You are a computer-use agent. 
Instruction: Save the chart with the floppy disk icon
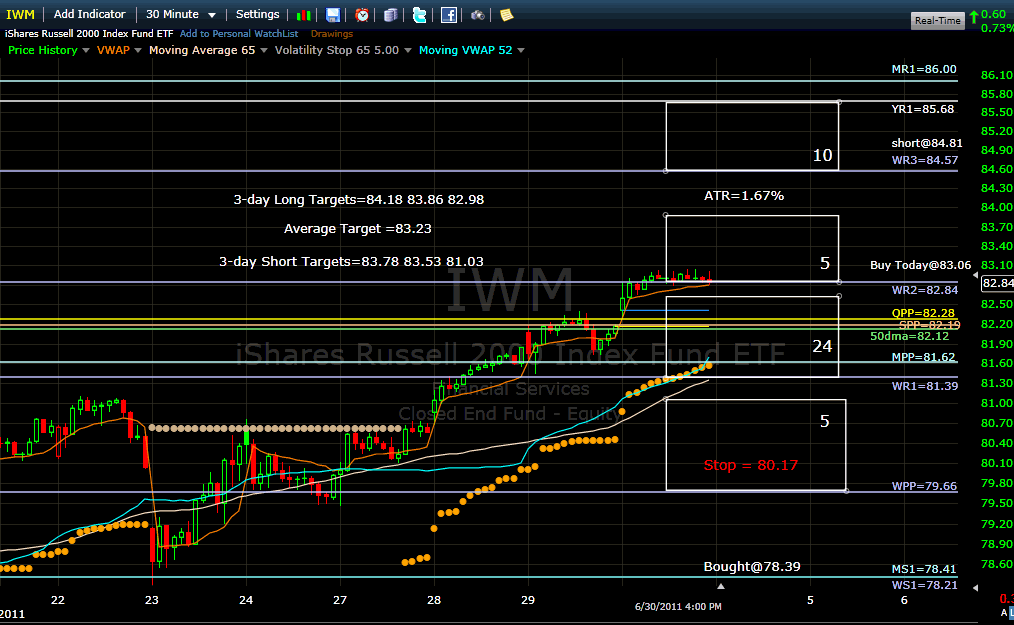click(x=332, y=15)
